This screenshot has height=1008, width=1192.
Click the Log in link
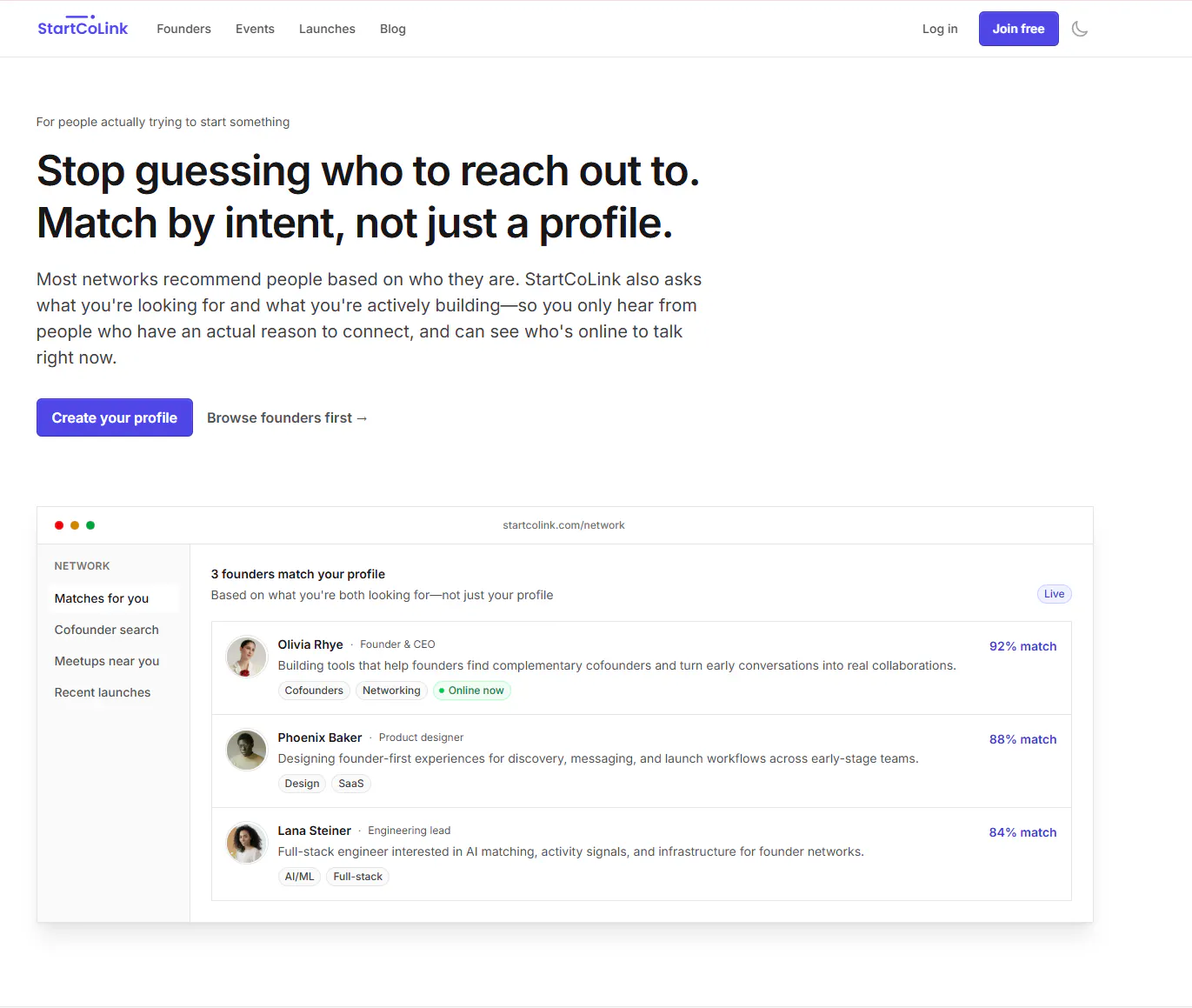[x=940, y=29]
